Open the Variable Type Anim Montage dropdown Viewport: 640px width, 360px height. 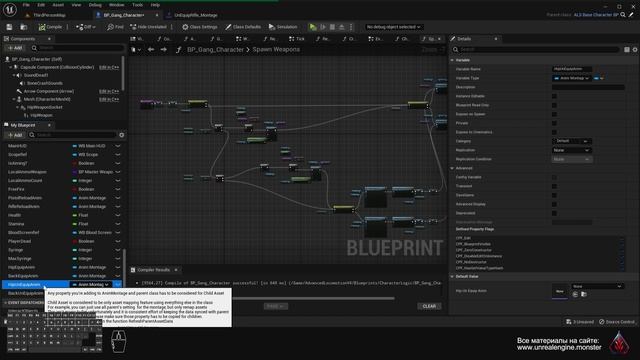point(571,78)
